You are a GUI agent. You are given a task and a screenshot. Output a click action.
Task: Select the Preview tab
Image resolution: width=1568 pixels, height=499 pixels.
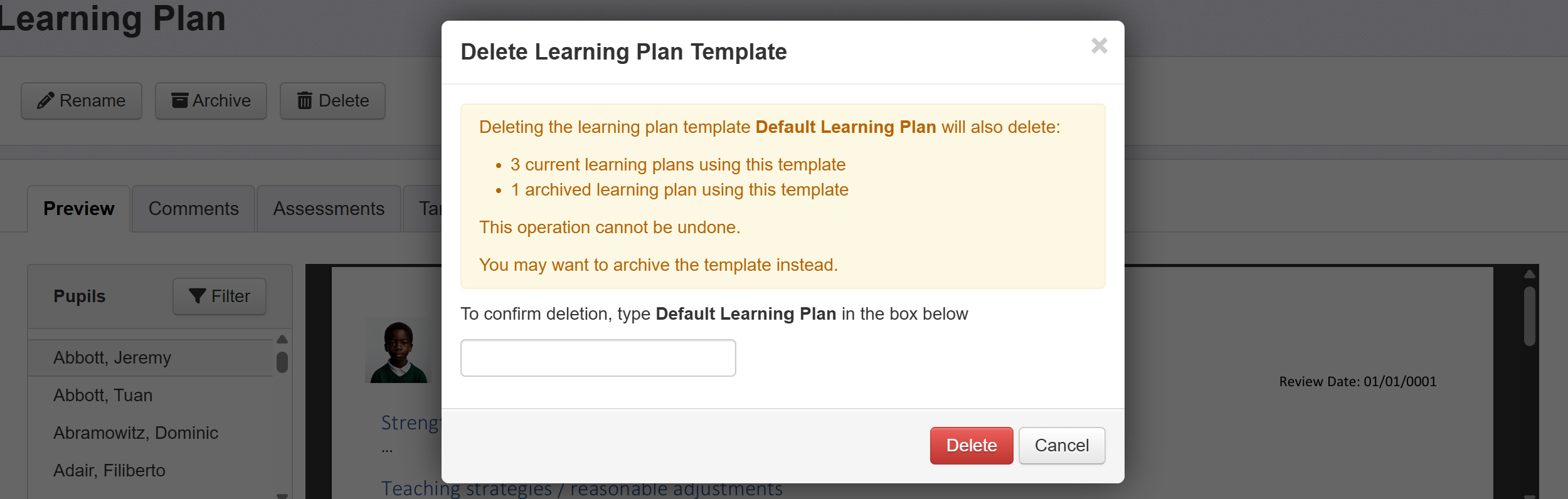[79, 209]
